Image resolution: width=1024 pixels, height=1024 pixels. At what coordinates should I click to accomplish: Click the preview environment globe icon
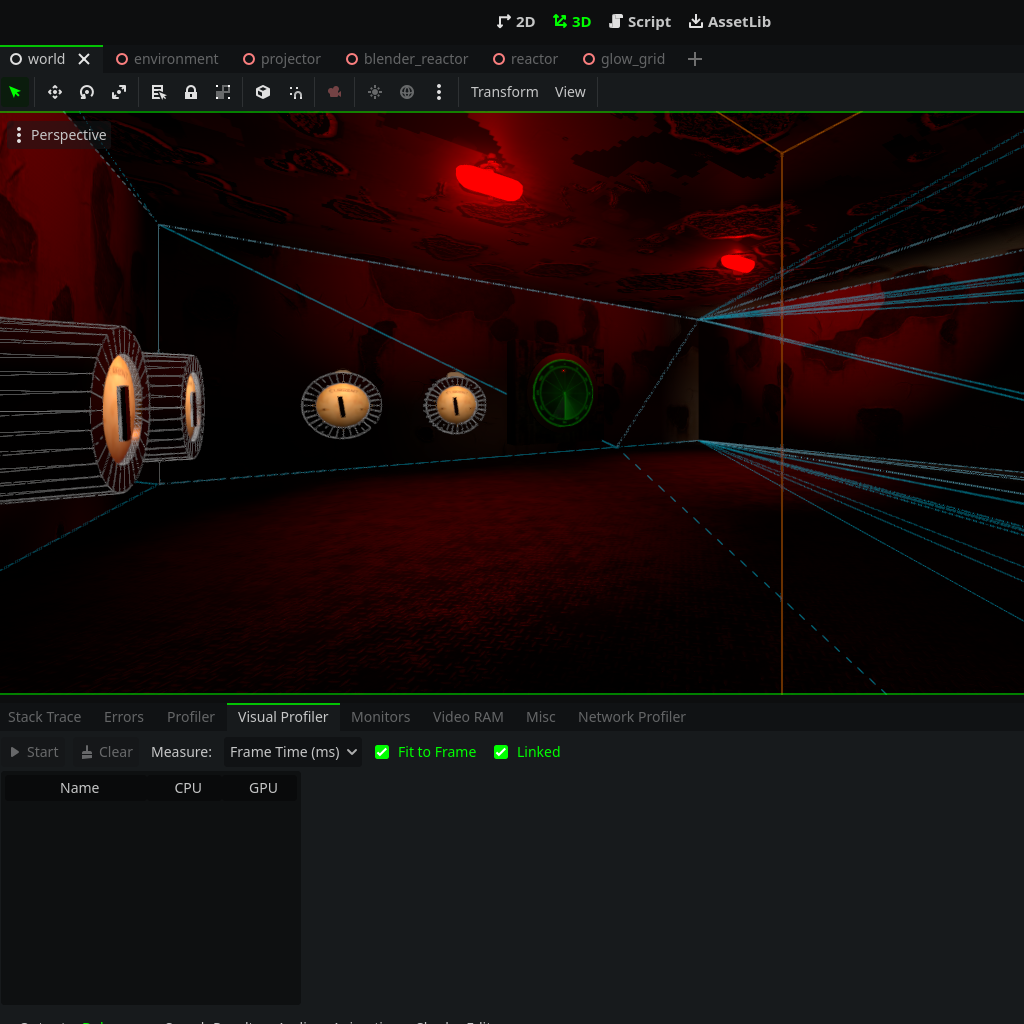[407, 92]
